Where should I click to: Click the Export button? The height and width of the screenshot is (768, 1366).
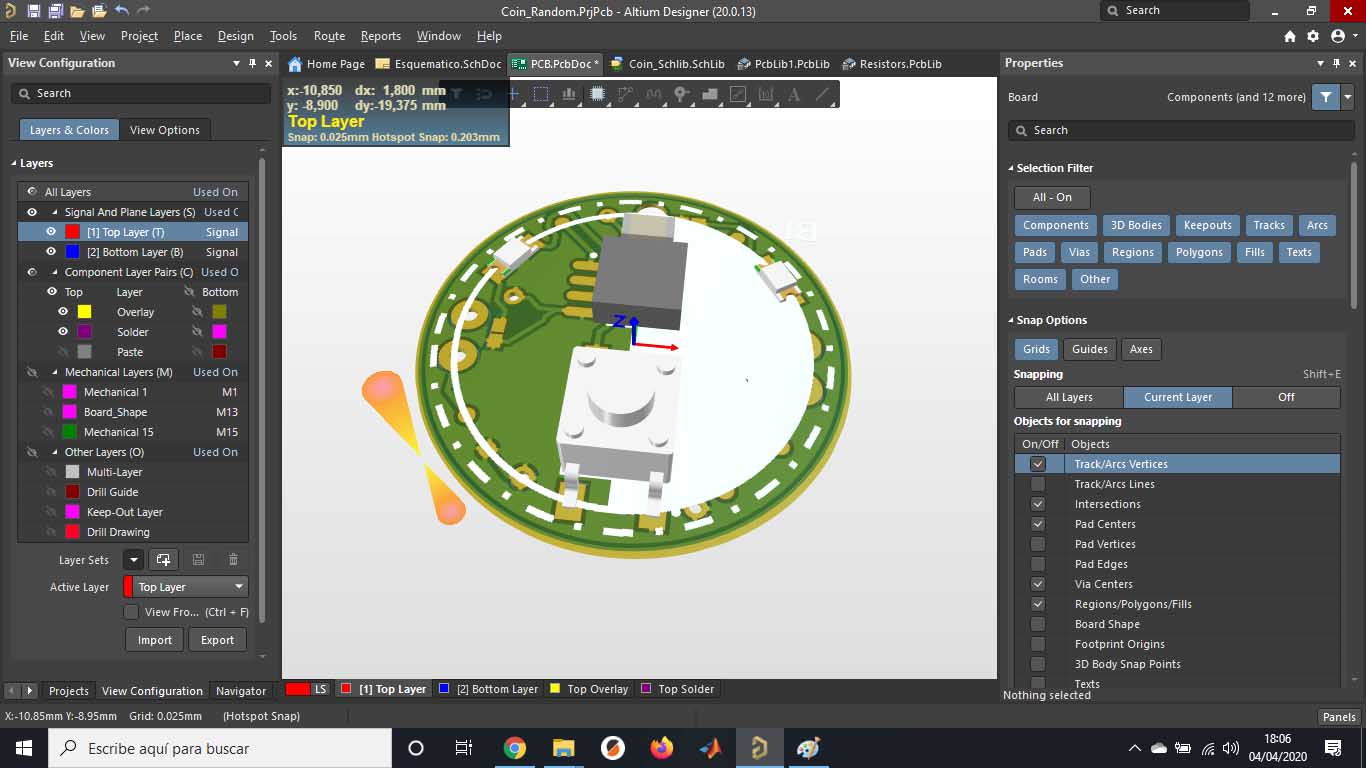(217, 640)
